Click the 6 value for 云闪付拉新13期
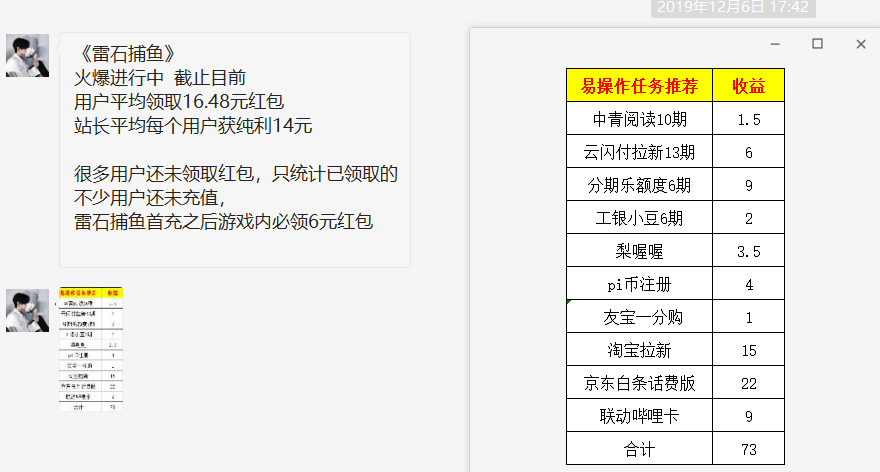This screenshot has width=880, height=472. 749,152
